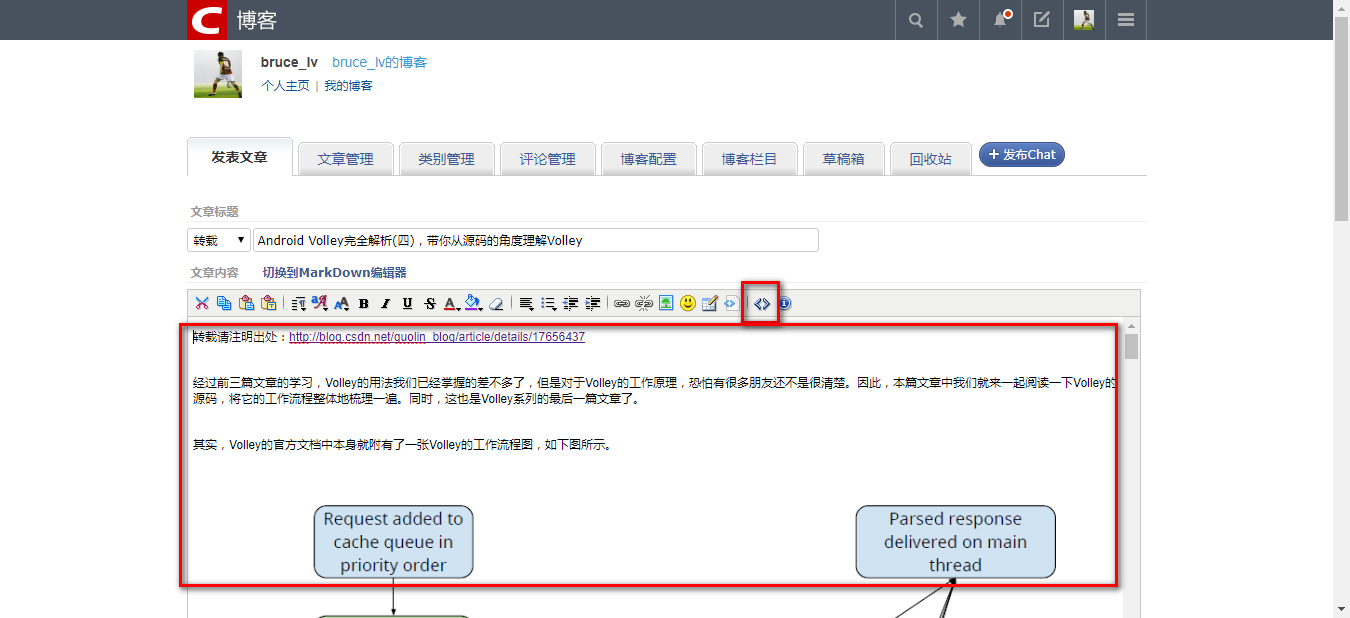The image size is (1350, 618).
Task: Open the hamburger menu in header
Action: tap(1126, 20)
